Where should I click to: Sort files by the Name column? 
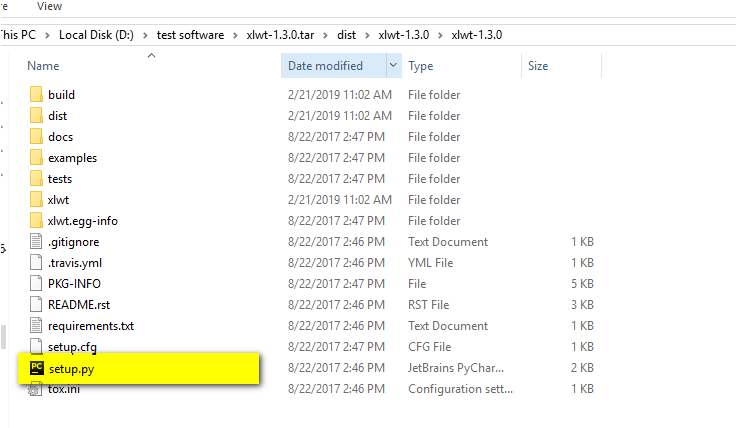point(43,66)
